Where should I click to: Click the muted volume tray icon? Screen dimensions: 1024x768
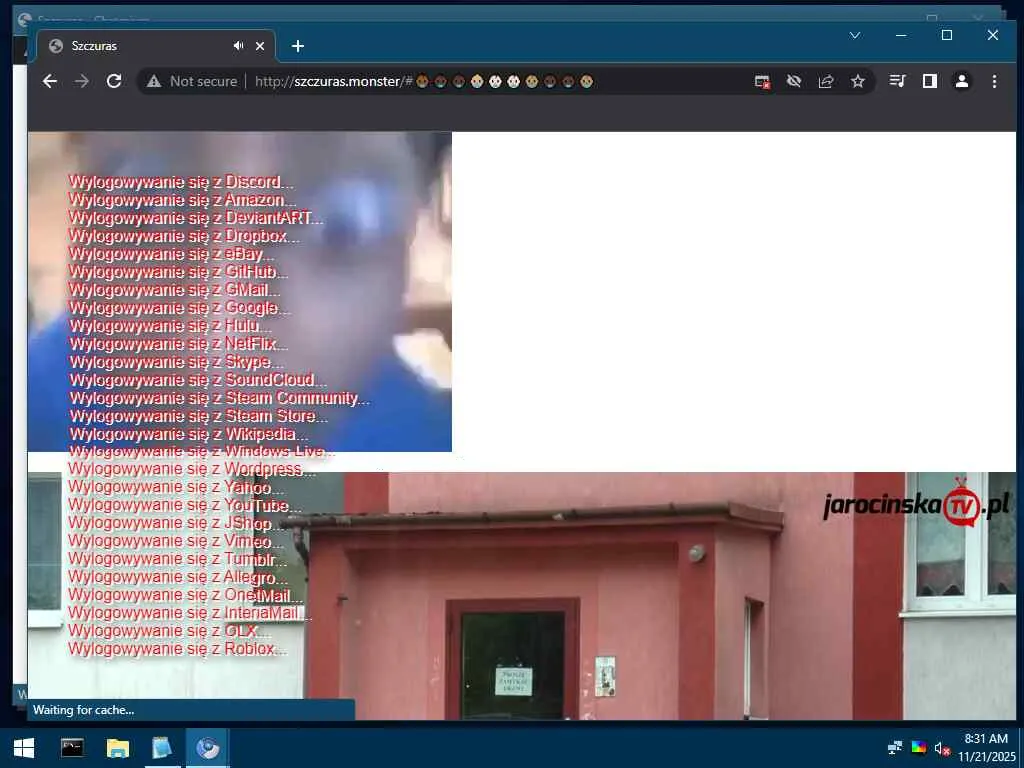(942, 747)
